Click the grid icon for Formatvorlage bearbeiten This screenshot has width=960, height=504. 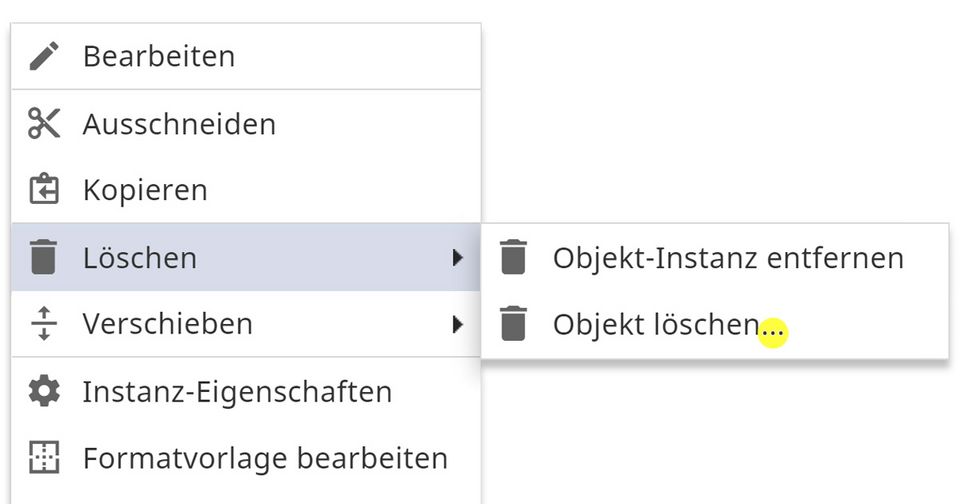(x=44, y=458)
